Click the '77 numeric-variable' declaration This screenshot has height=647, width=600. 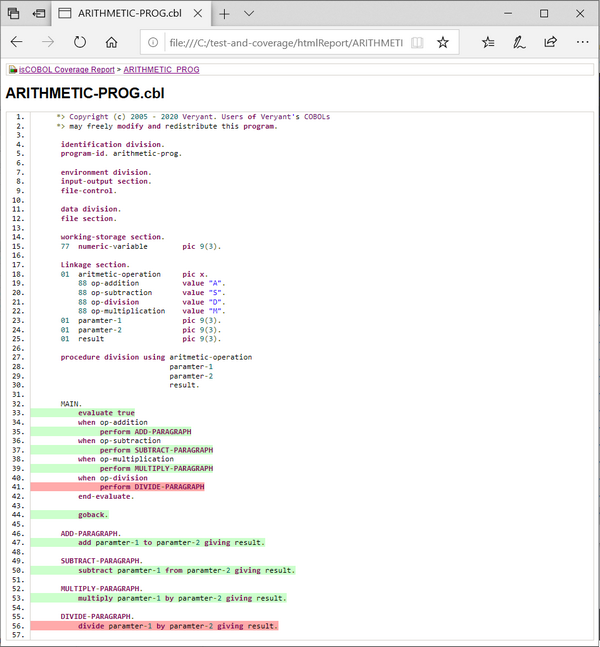104,246
